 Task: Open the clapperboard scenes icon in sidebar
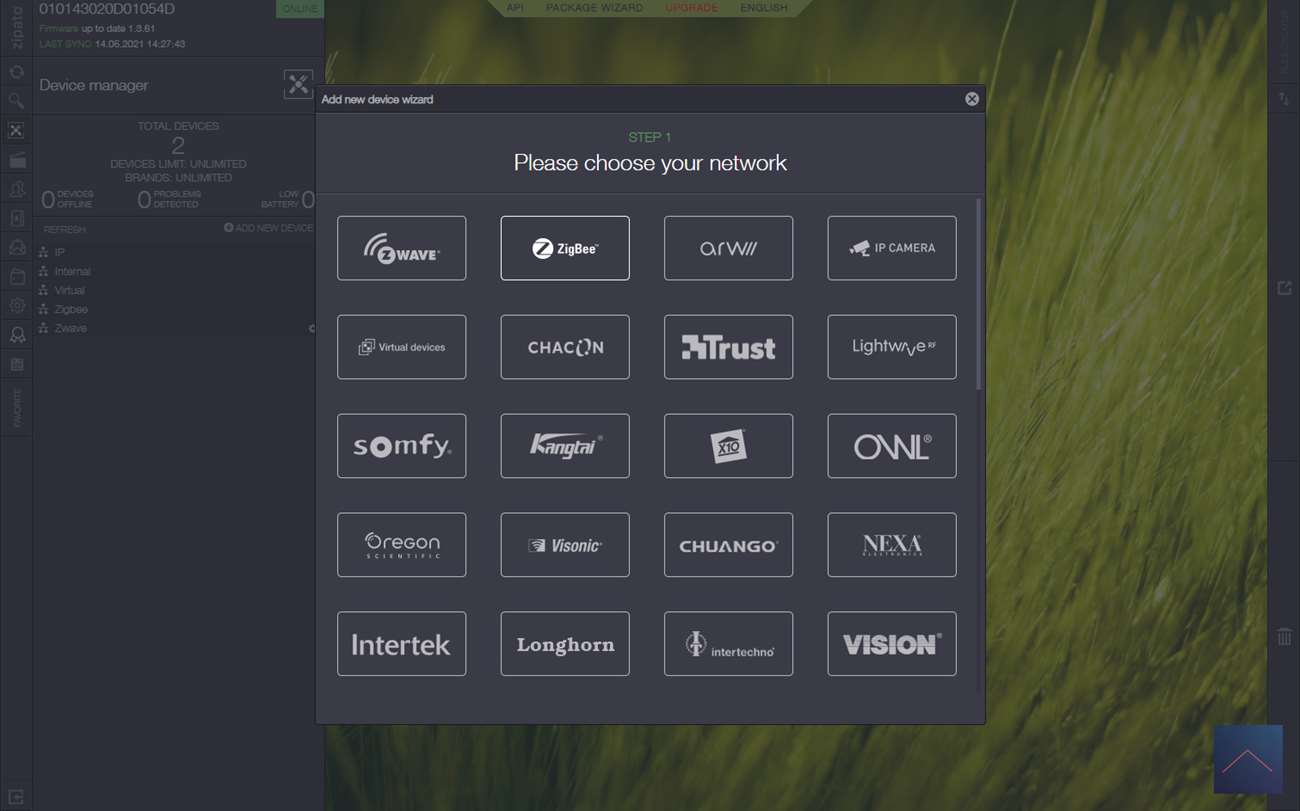(16, 160)
